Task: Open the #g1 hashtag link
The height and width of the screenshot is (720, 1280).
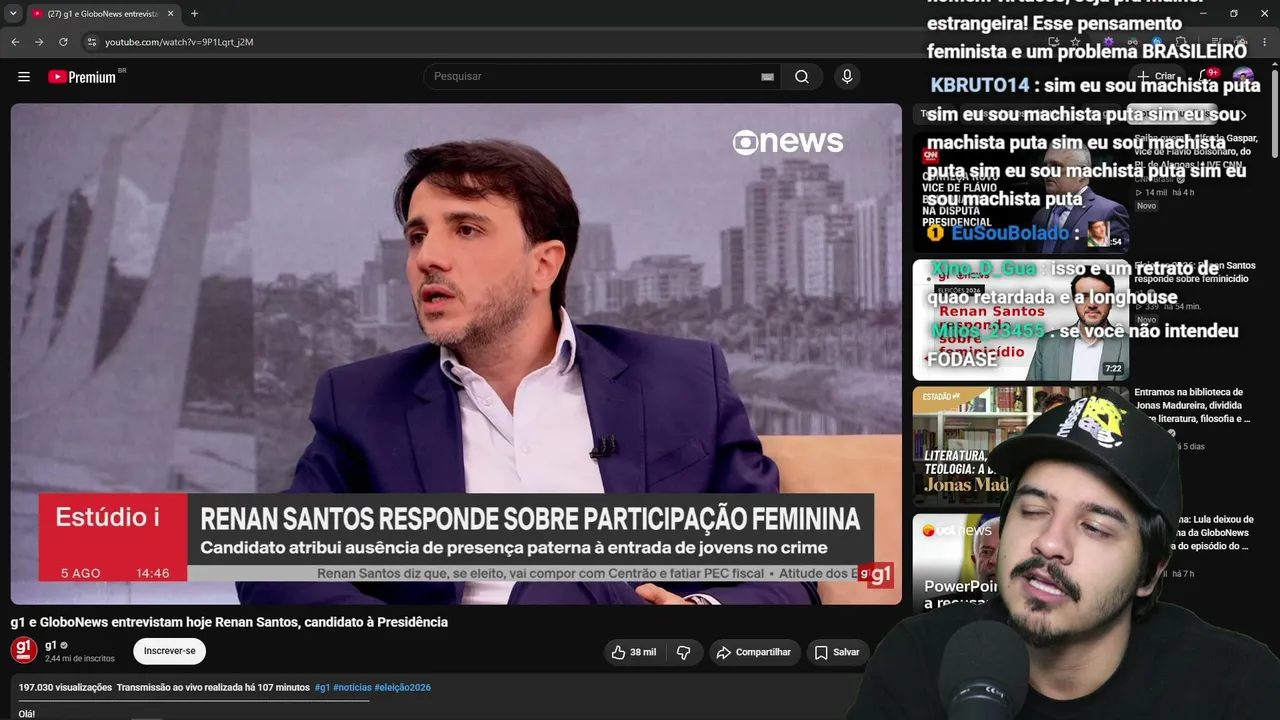Action: 322,687
